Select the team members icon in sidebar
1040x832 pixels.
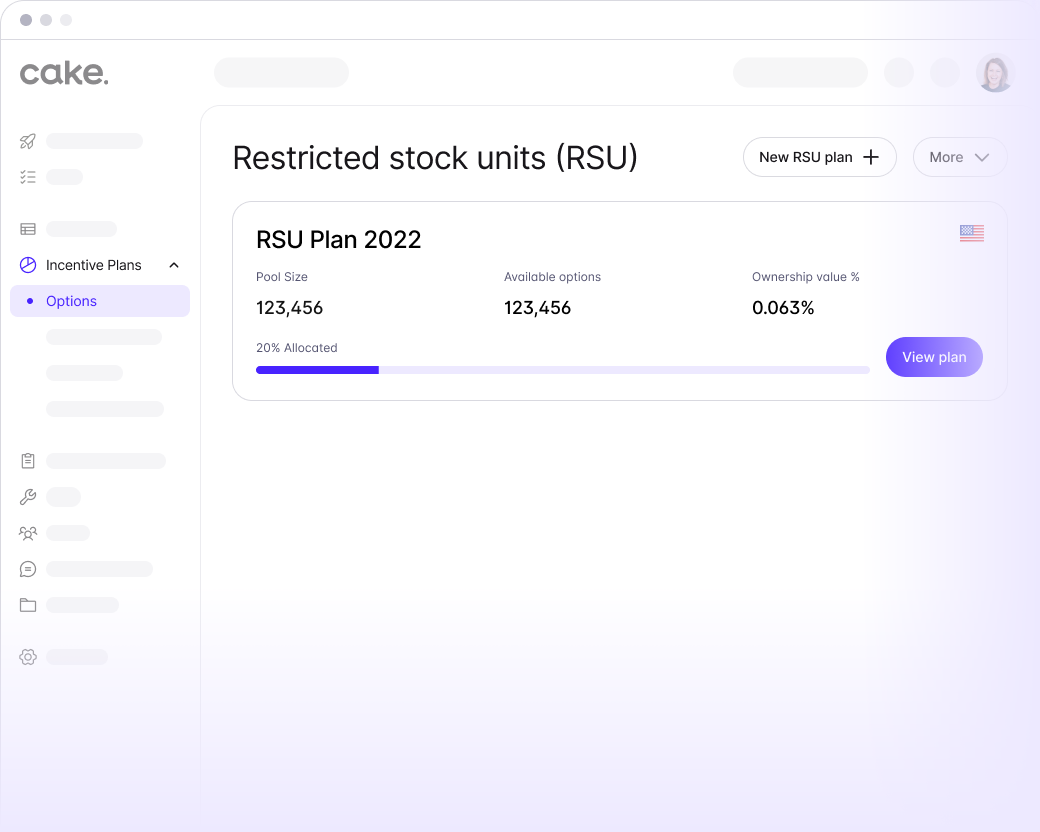(x=27, y=533)
